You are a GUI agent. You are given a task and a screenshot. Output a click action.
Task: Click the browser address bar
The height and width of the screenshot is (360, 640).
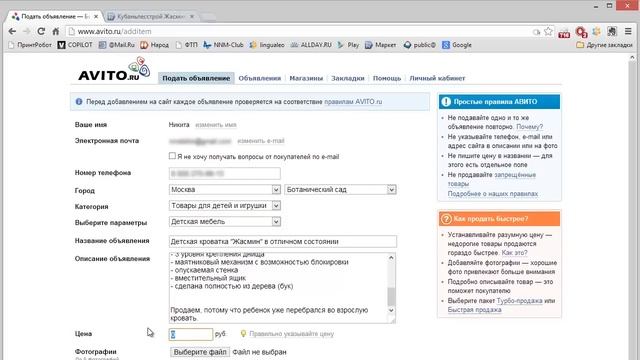(x=302, y=31)
